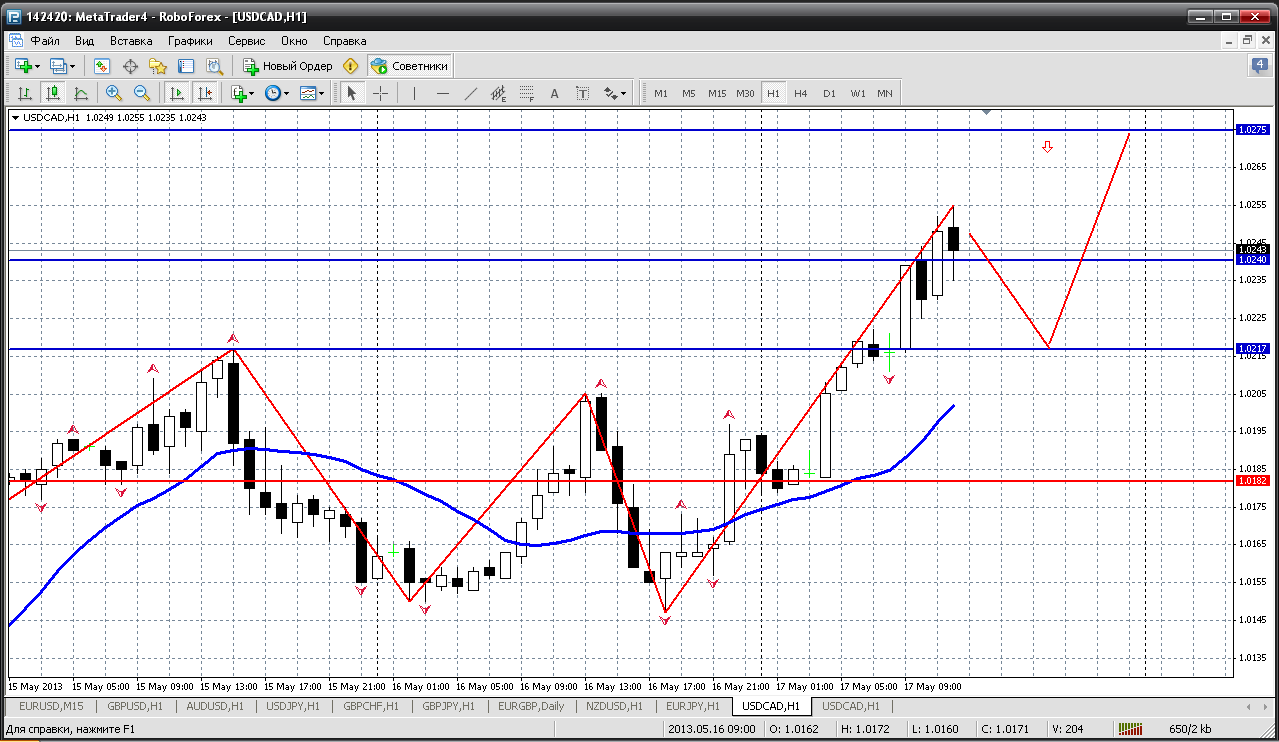Switch chart to line chart type
1279x742 pixels.
81,93
